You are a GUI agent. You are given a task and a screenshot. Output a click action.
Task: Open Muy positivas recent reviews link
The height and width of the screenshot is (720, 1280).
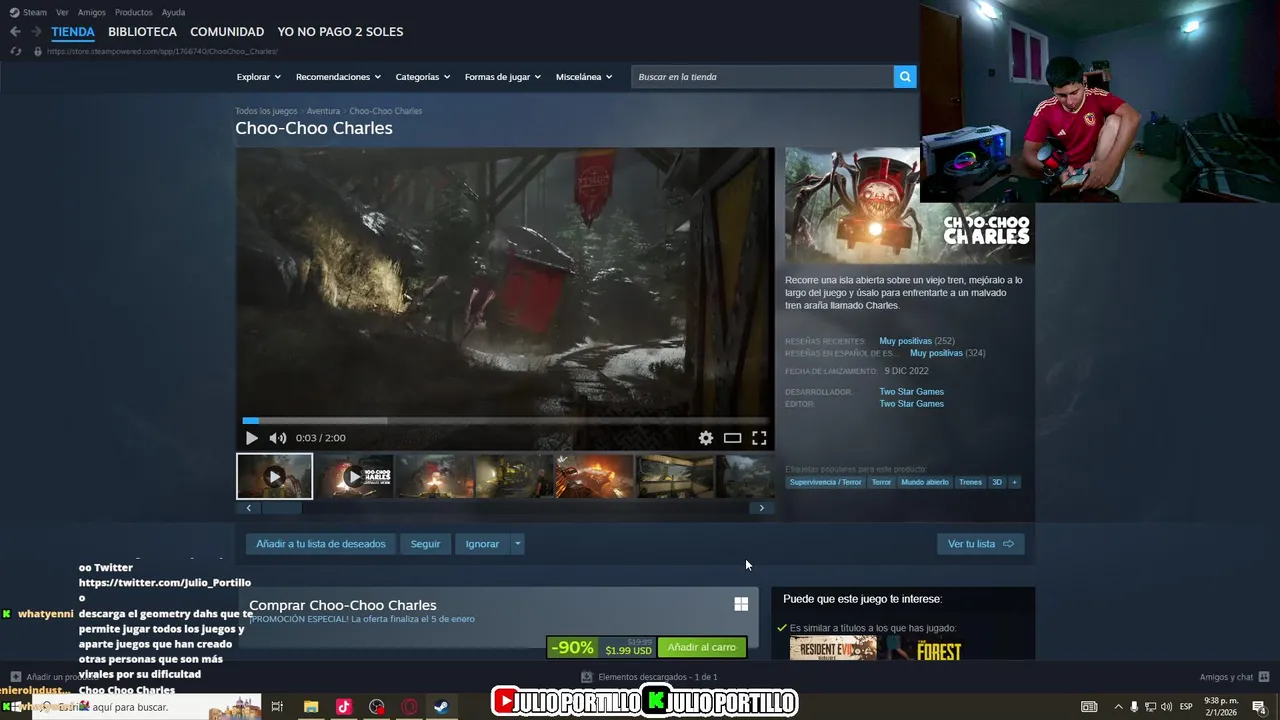coord(905,341)
